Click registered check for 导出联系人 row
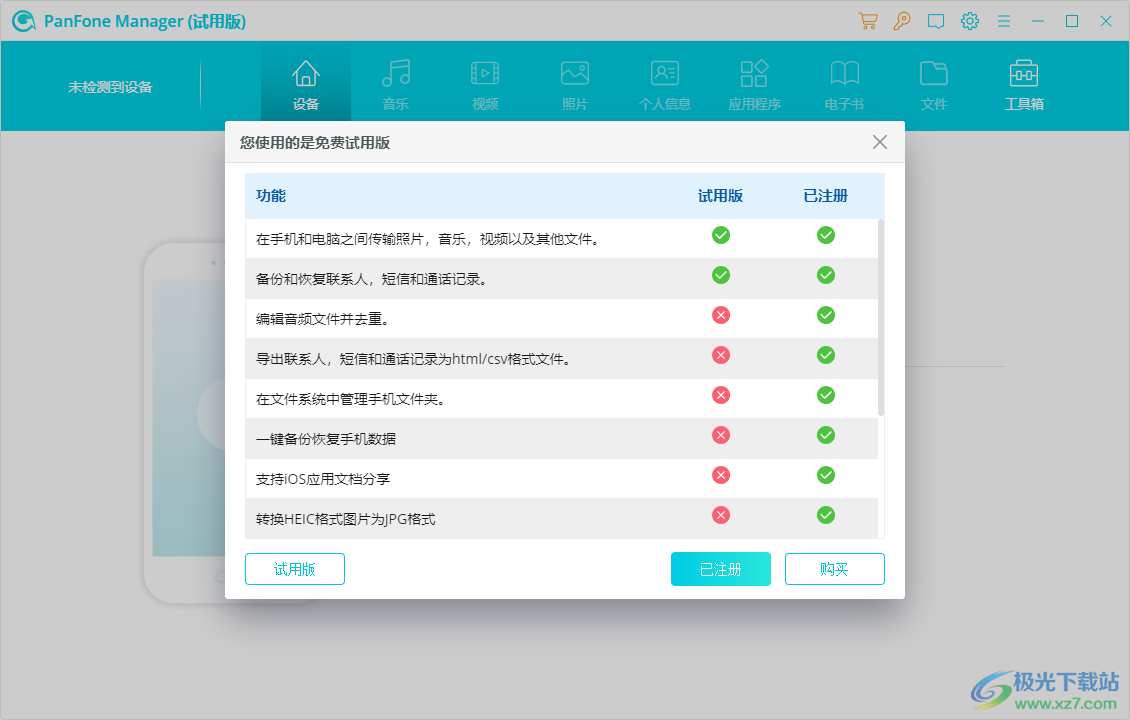This screenshot has width=1130, height=720. point(826,355)
